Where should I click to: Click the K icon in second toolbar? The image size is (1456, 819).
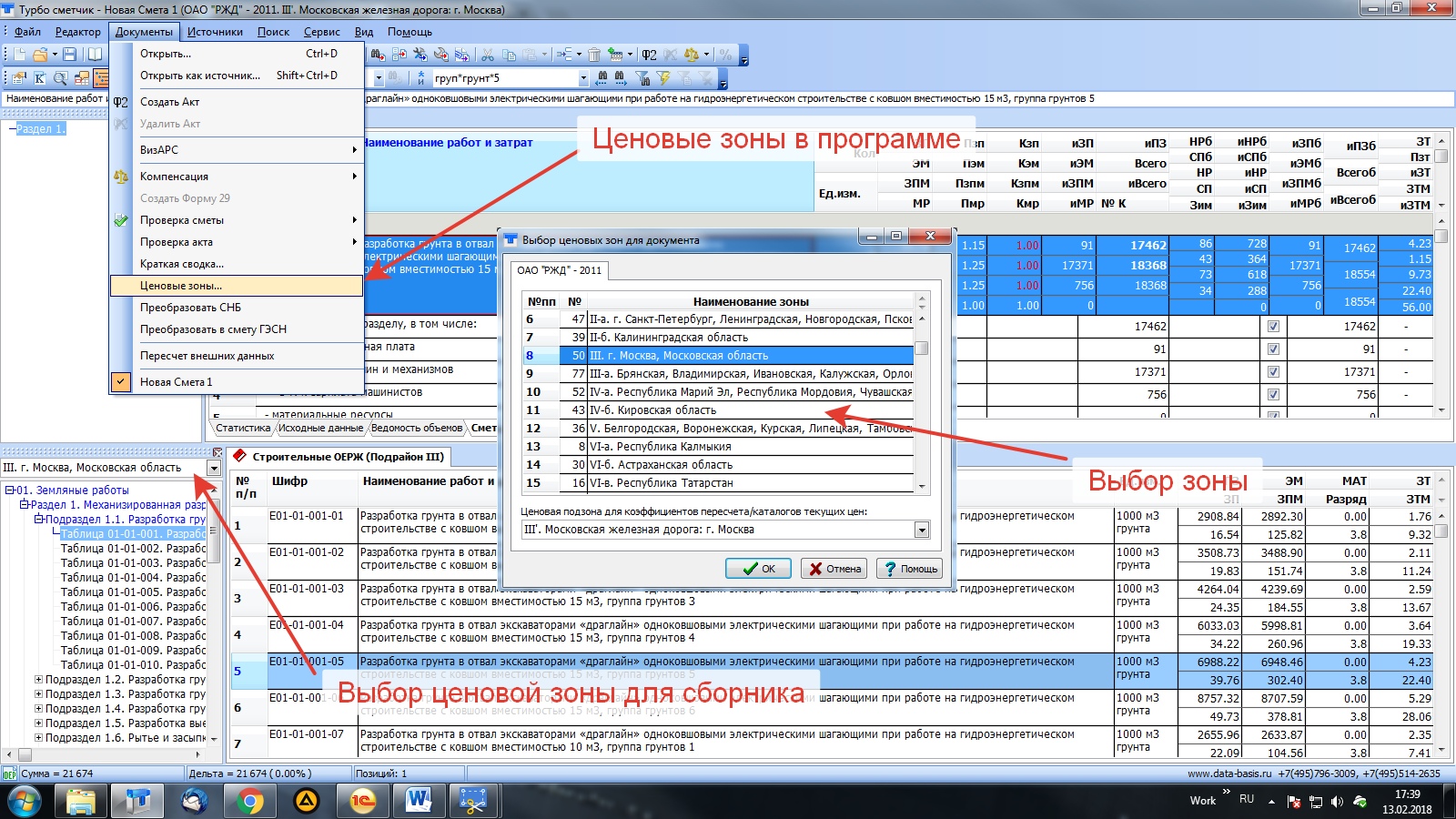point(40,78)
